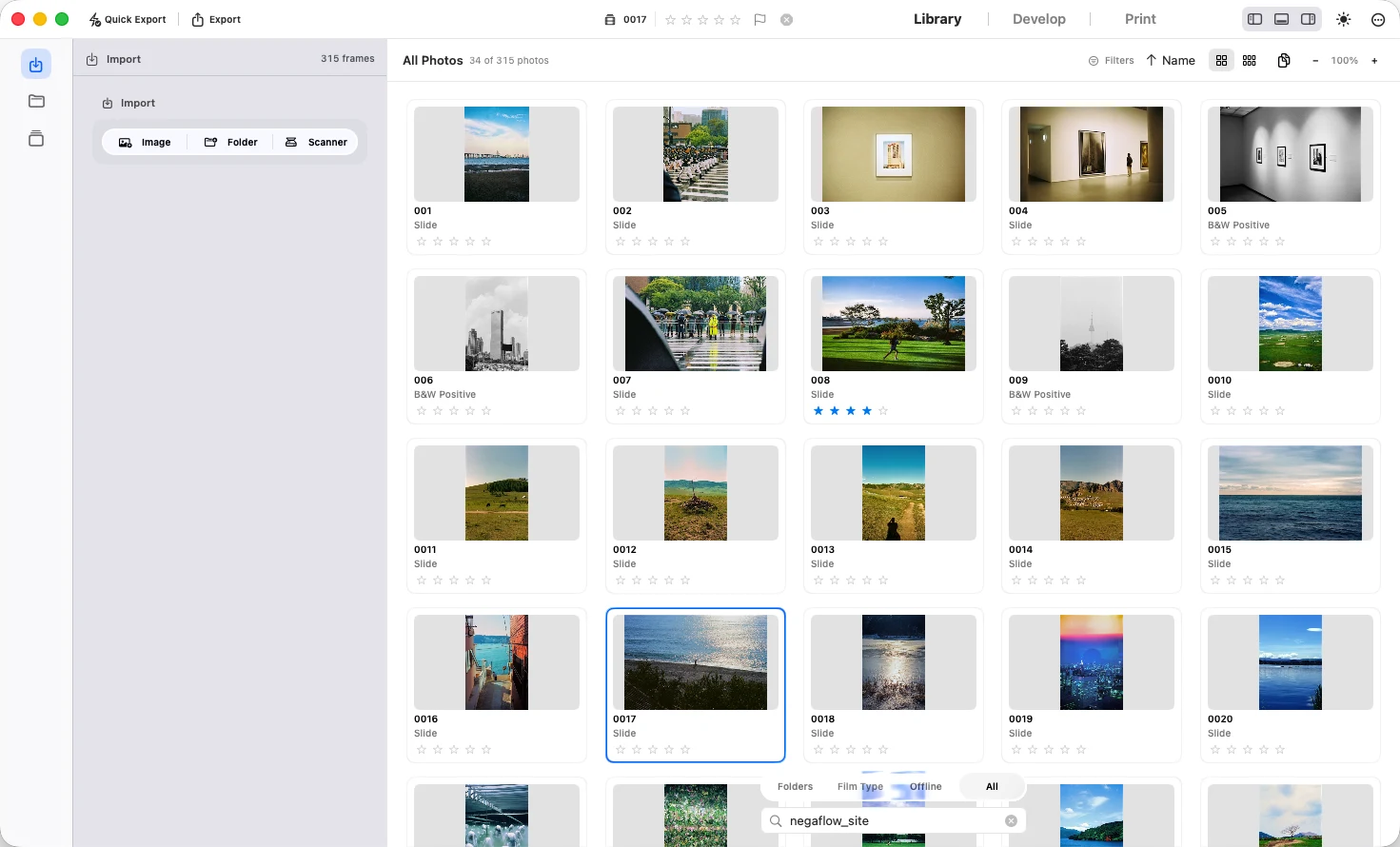The width and height of the screenshot is (1400, 847).
Task: Click the Import panel header
Action: point(230,59)
